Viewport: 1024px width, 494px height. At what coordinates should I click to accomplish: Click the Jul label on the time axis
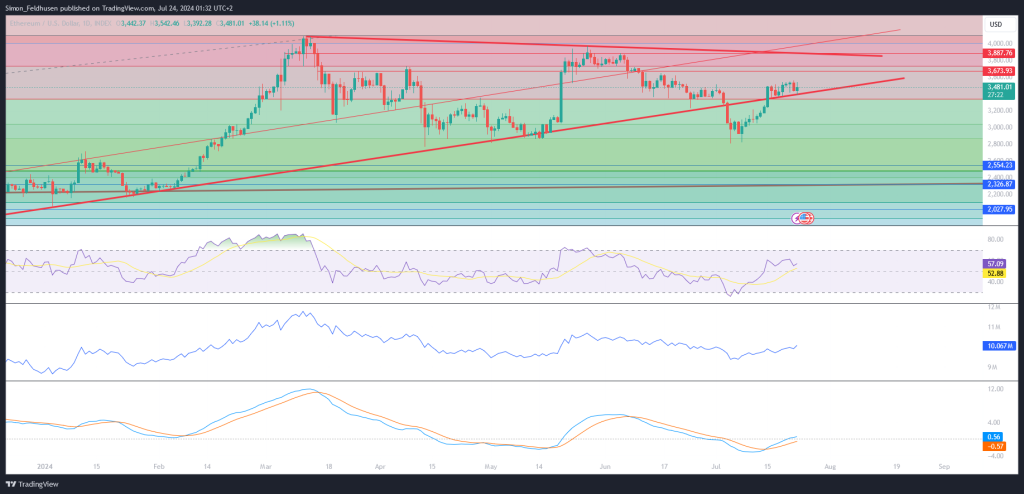pos(716,467)
